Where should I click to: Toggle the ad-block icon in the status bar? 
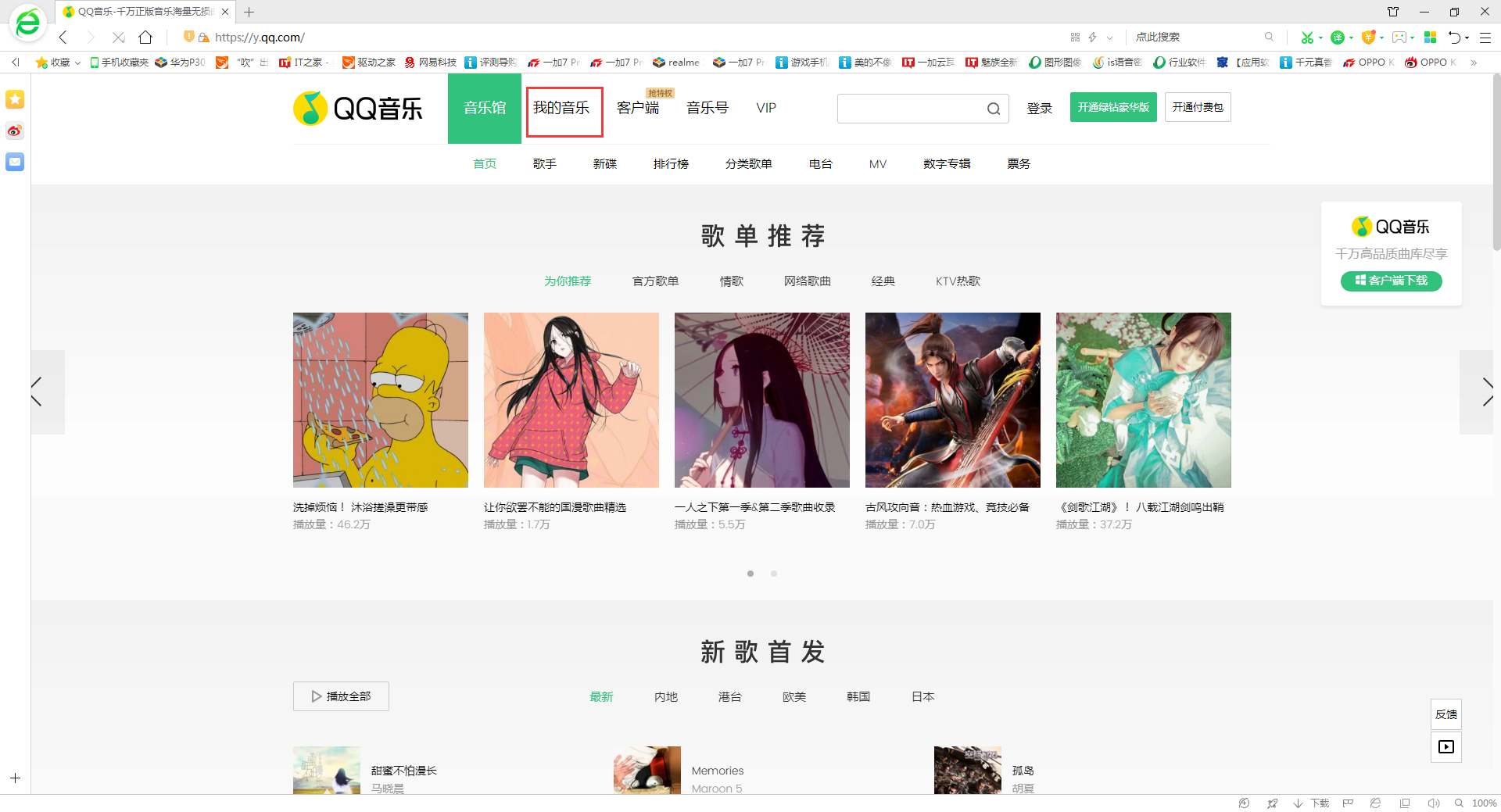[1244, 803]
